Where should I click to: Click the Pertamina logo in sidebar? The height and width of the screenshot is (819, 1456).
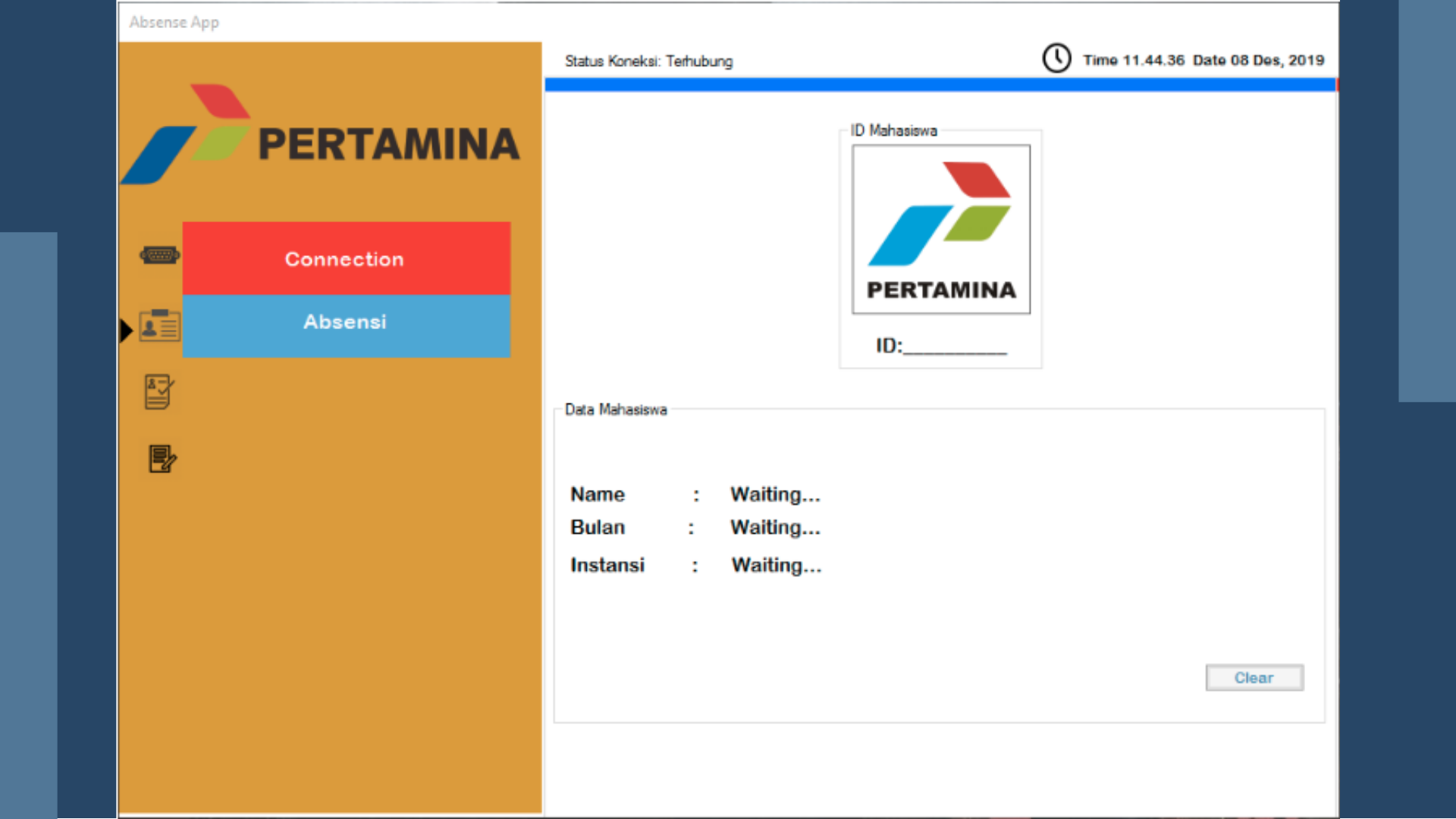coord(321,134)
